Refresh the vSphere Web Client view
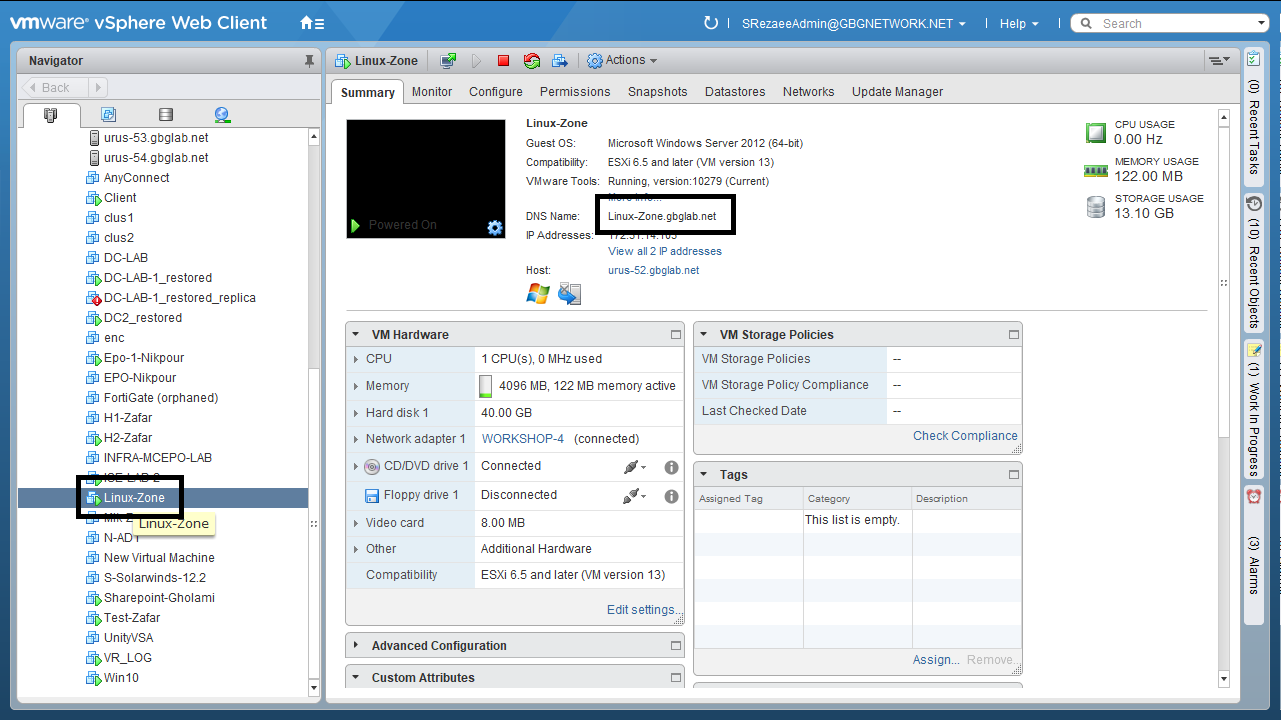 (x=711, y=23)
